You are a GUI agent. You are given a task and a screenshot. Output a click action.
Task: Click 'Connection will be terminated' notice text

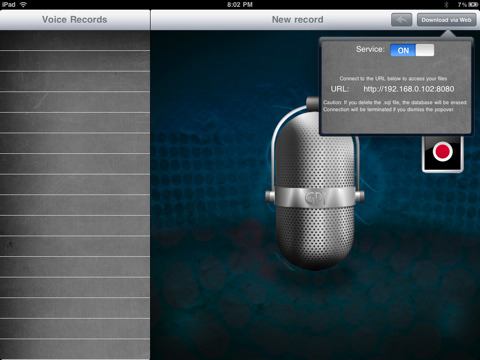[388, 109]
